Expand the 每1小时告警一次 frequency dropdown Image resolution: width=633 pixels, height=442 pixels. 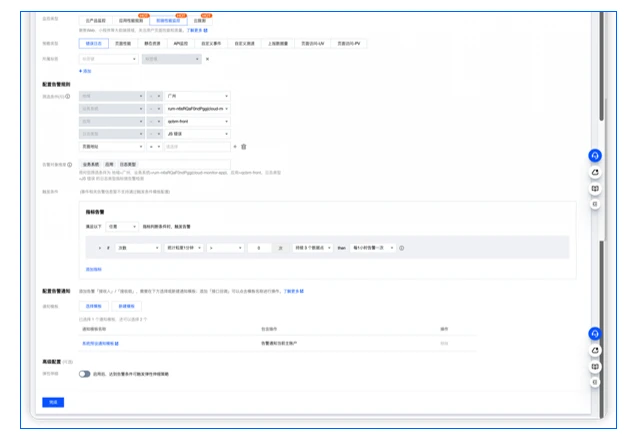click(371, 247)
